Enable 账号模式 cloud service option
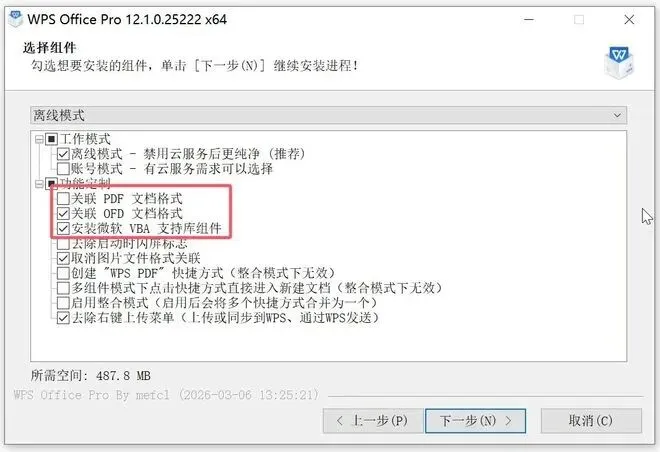 63,169
